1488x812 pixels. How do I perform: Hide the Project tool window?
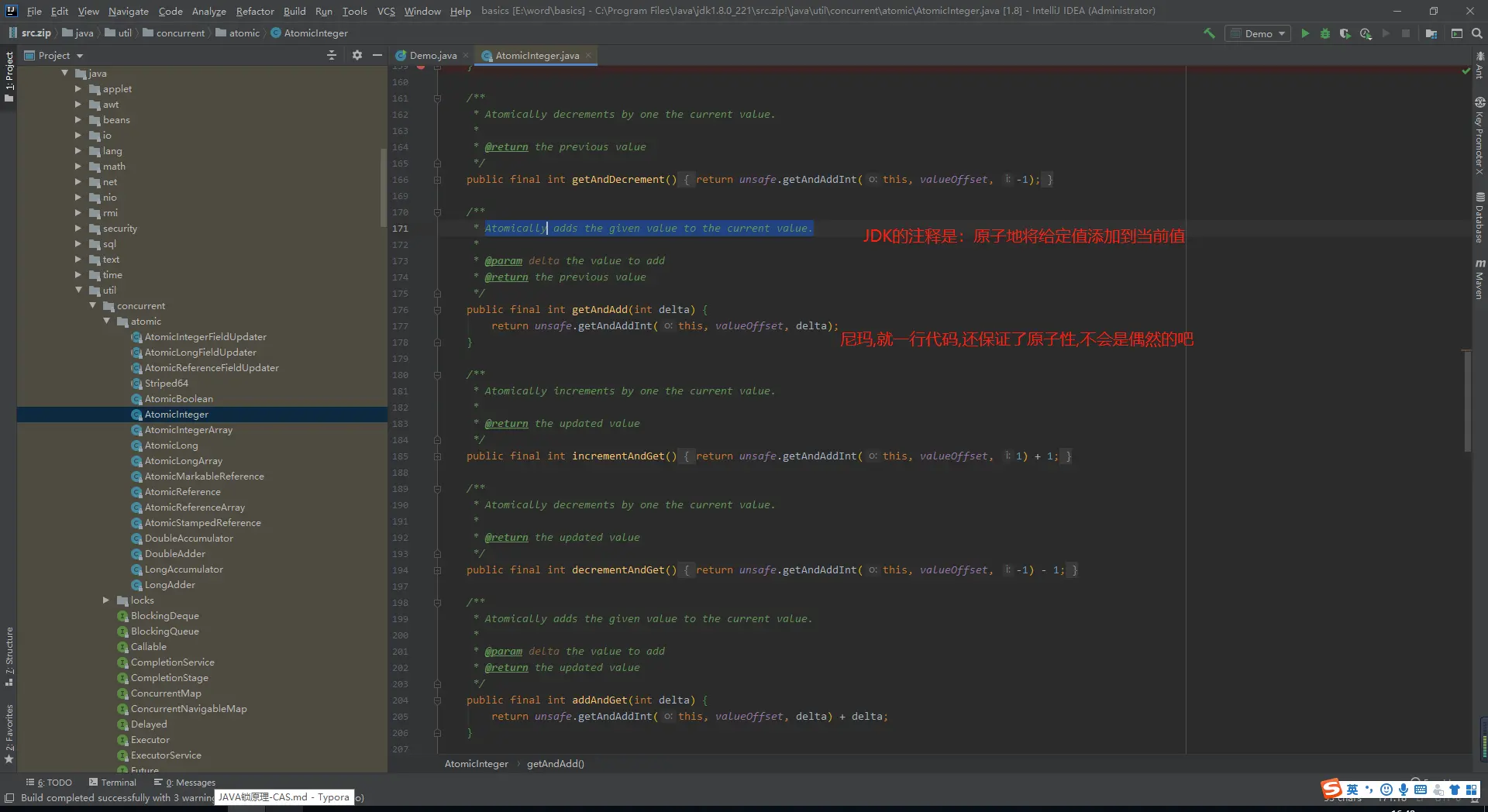(x=377, y=55)
